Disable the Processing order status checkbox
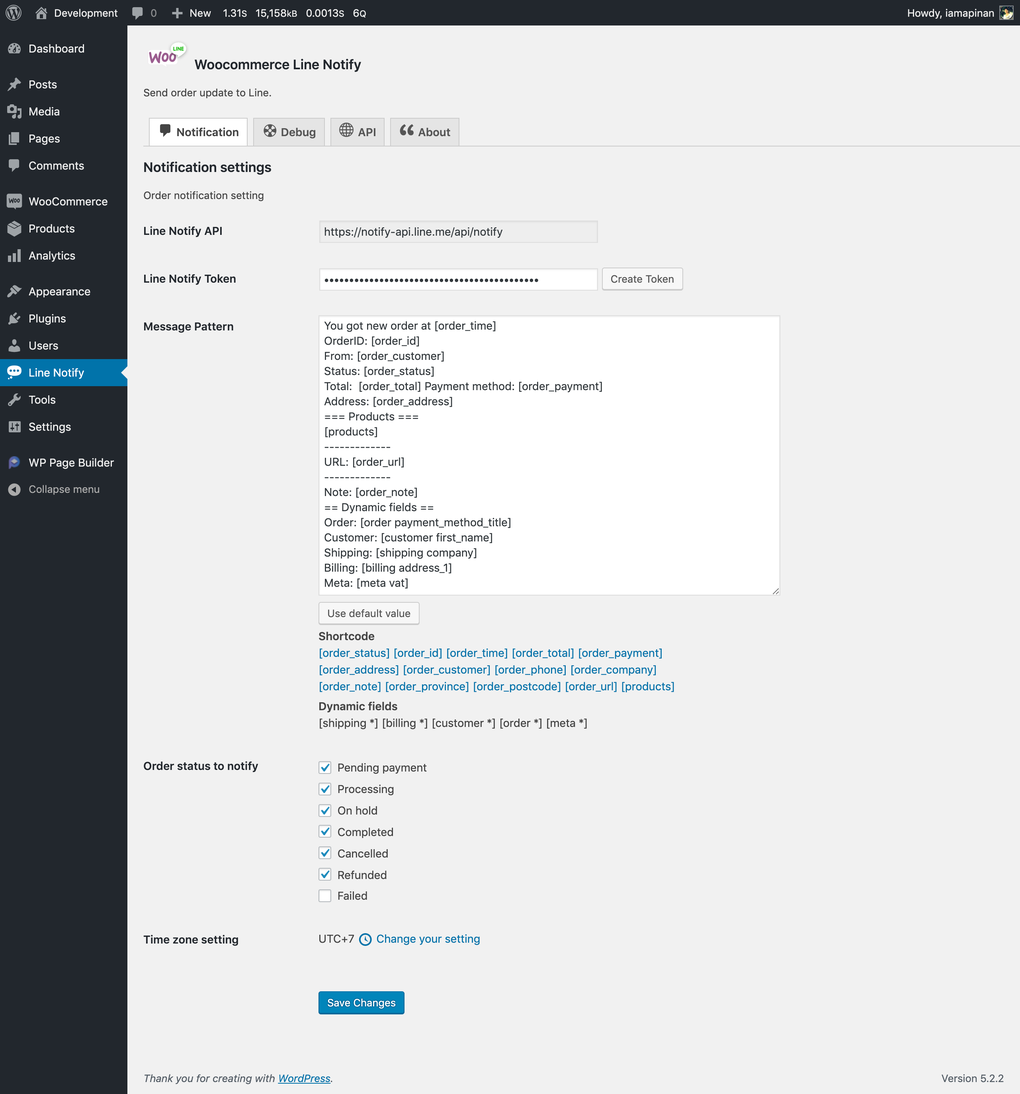Viewport: 1020px width, 1094px height. [x=324, y=789]
